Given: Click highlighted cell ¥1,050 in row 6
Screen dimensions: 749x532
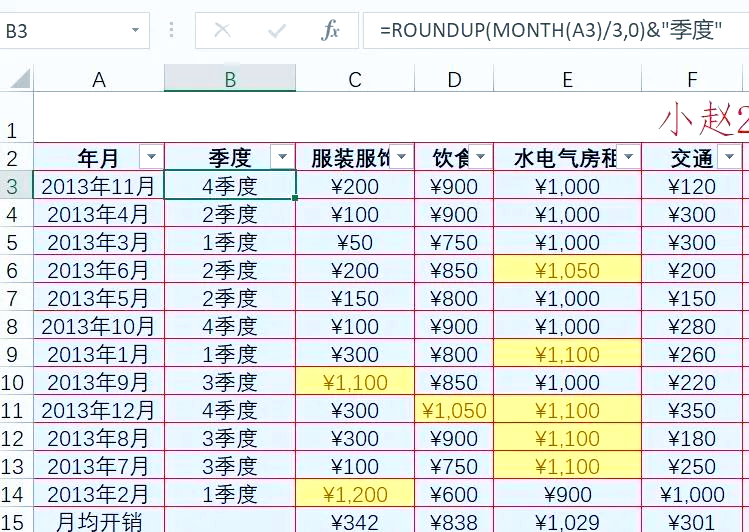Looking at the screenshot, I should (x=567, y=269).
